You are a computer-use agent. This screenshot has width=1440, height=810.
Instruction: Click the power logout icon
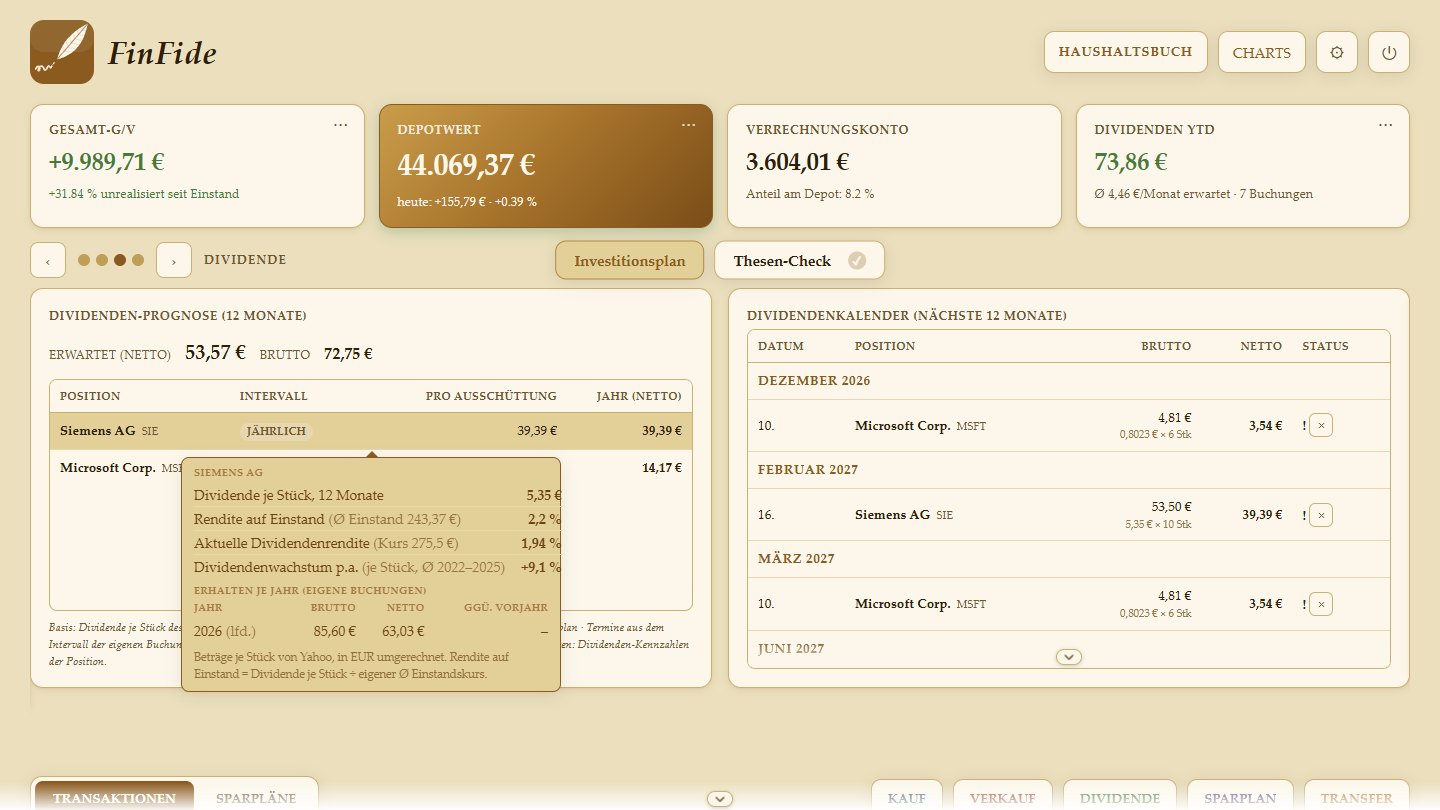(x=1389, y=52)
